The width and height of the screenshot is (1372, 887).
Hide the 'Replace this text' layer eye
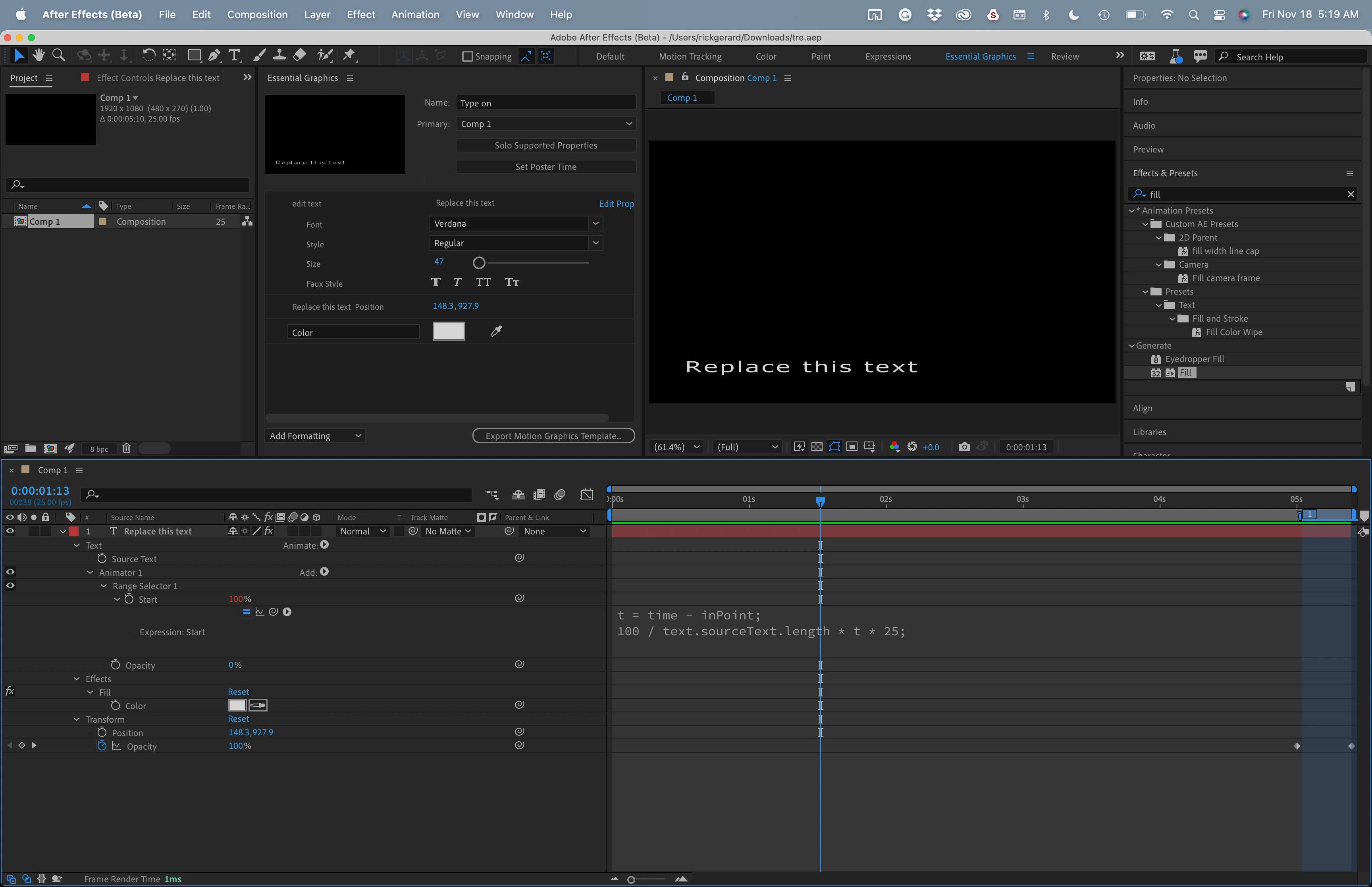pos(10,531)
